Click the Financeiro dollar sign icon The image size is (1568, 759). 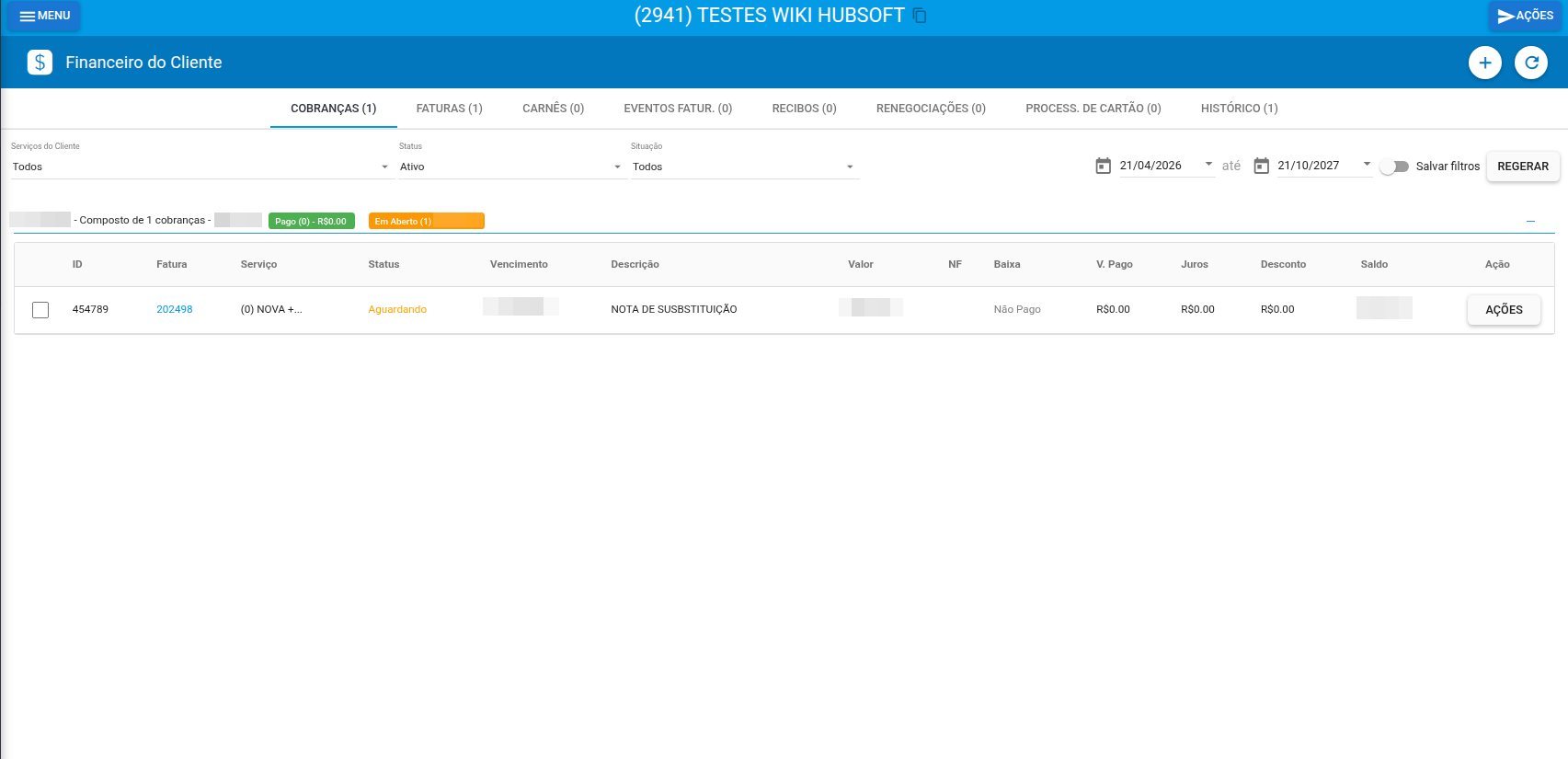40,62
